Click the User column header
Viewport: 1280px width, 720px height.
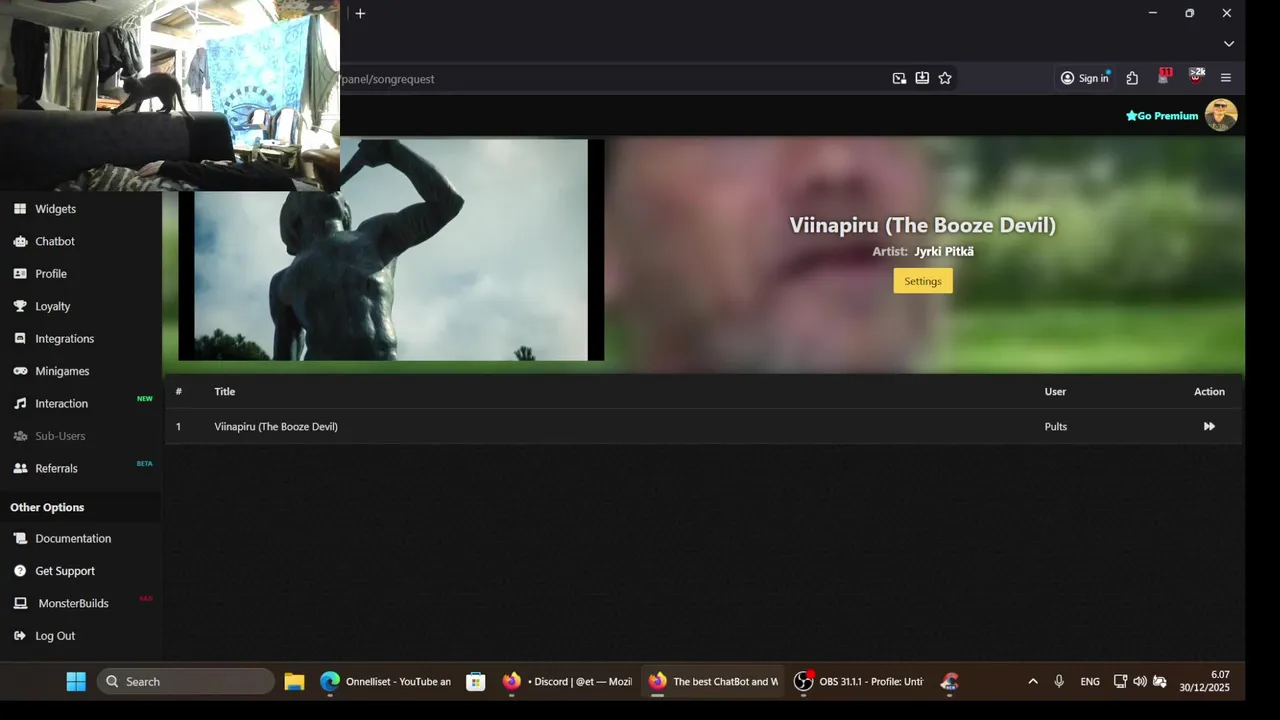[1055, 392]
